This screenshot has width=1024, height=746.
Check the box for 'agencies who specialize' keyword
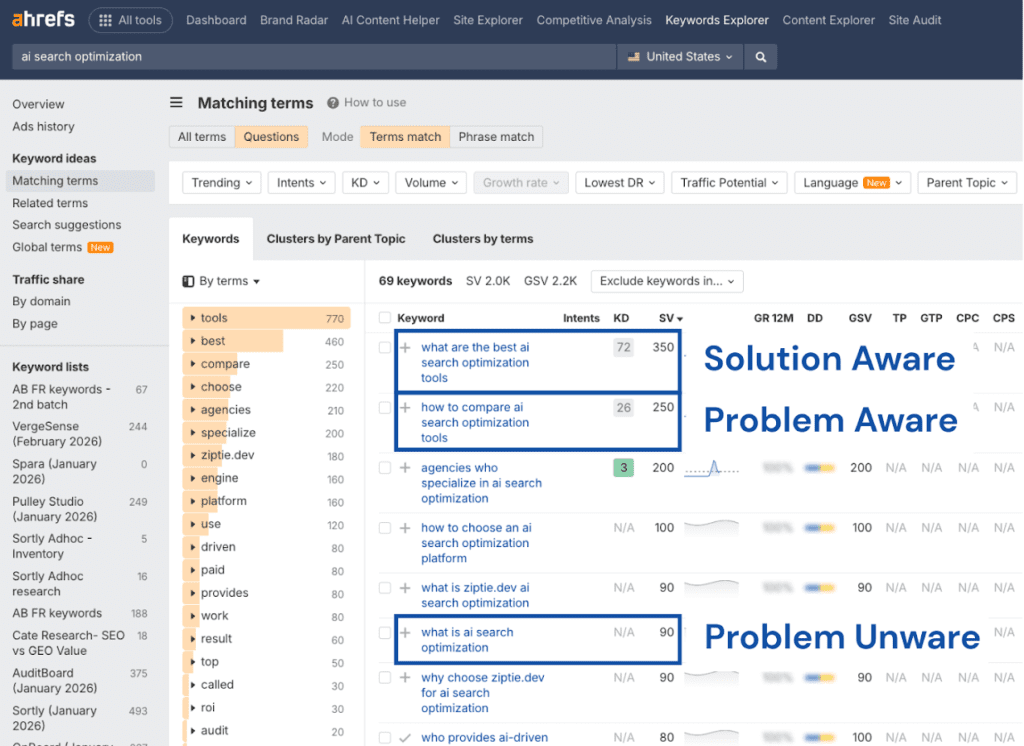point(385,468)
